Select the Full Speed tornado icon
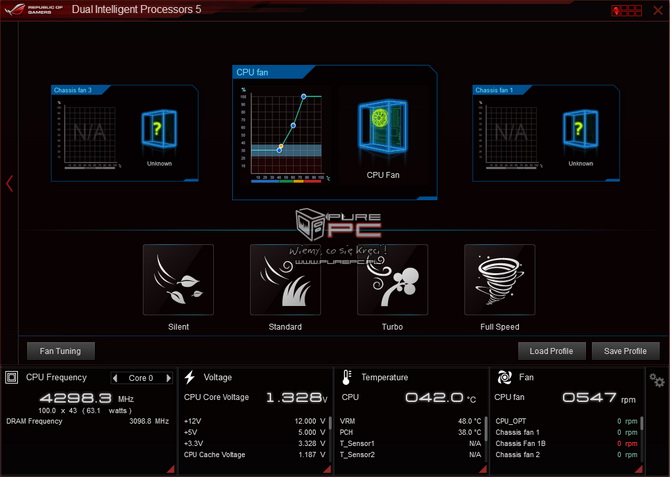 click(500, 280)
